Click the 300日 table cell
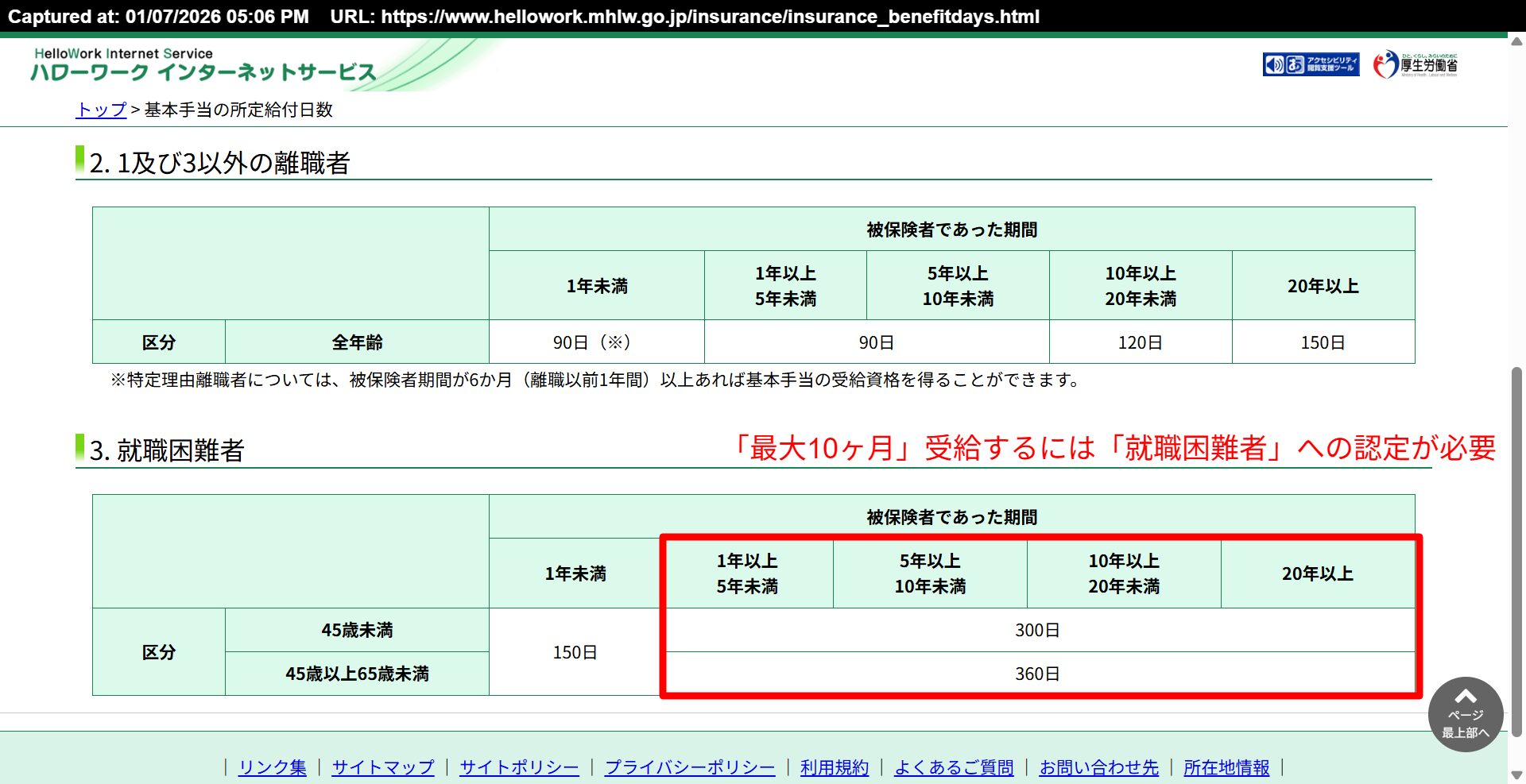 pos(1037,630)
